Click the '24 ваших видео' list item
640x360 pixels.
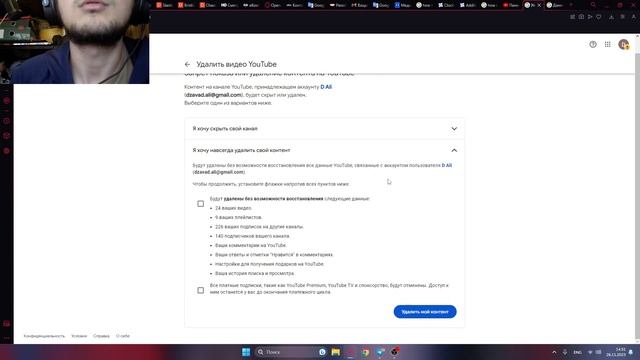click(233, 208)
